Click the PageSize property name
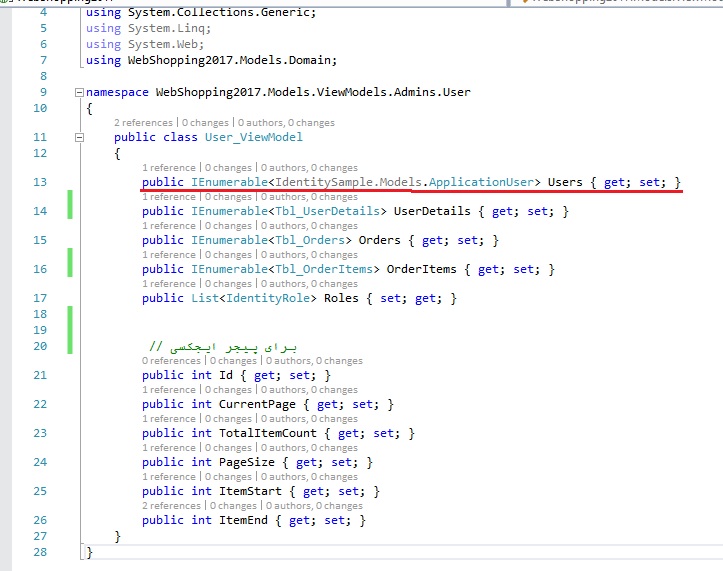The width and height of the screenshot is (723, 571). click(247, 463)
